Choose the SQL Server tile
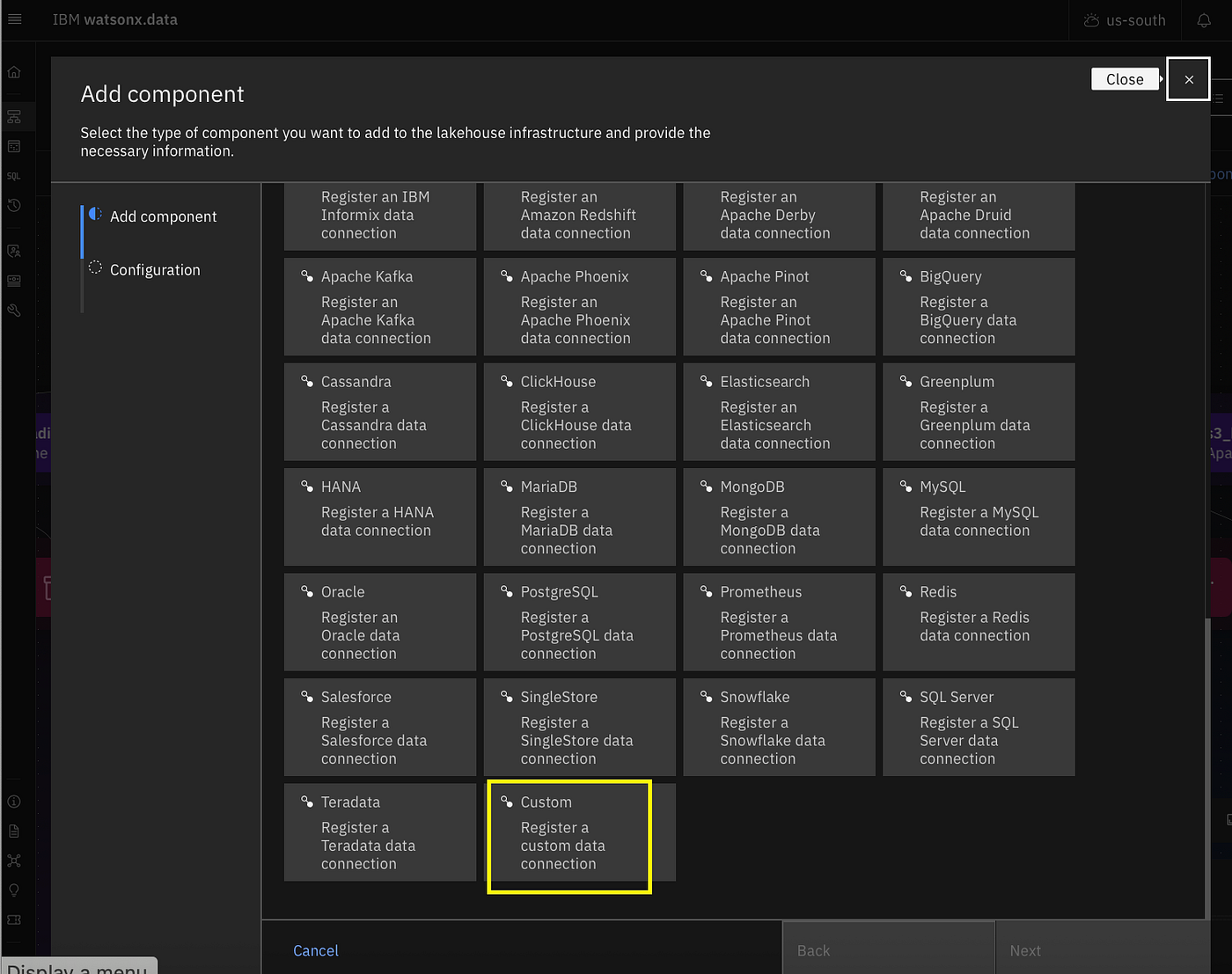 coord(979,727)
